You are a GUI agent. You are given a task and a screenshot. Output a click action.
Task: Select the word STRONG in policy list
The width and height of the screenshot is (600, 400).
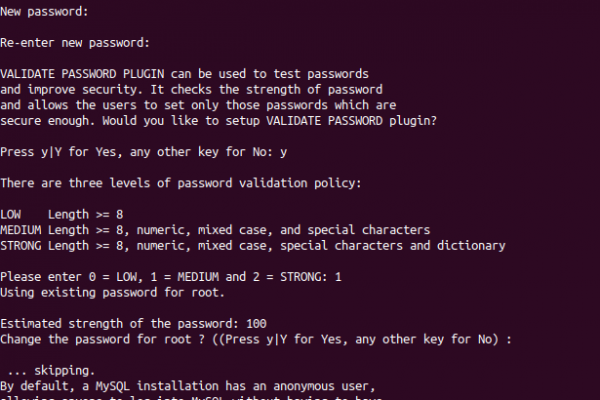(x=21, y=246)
